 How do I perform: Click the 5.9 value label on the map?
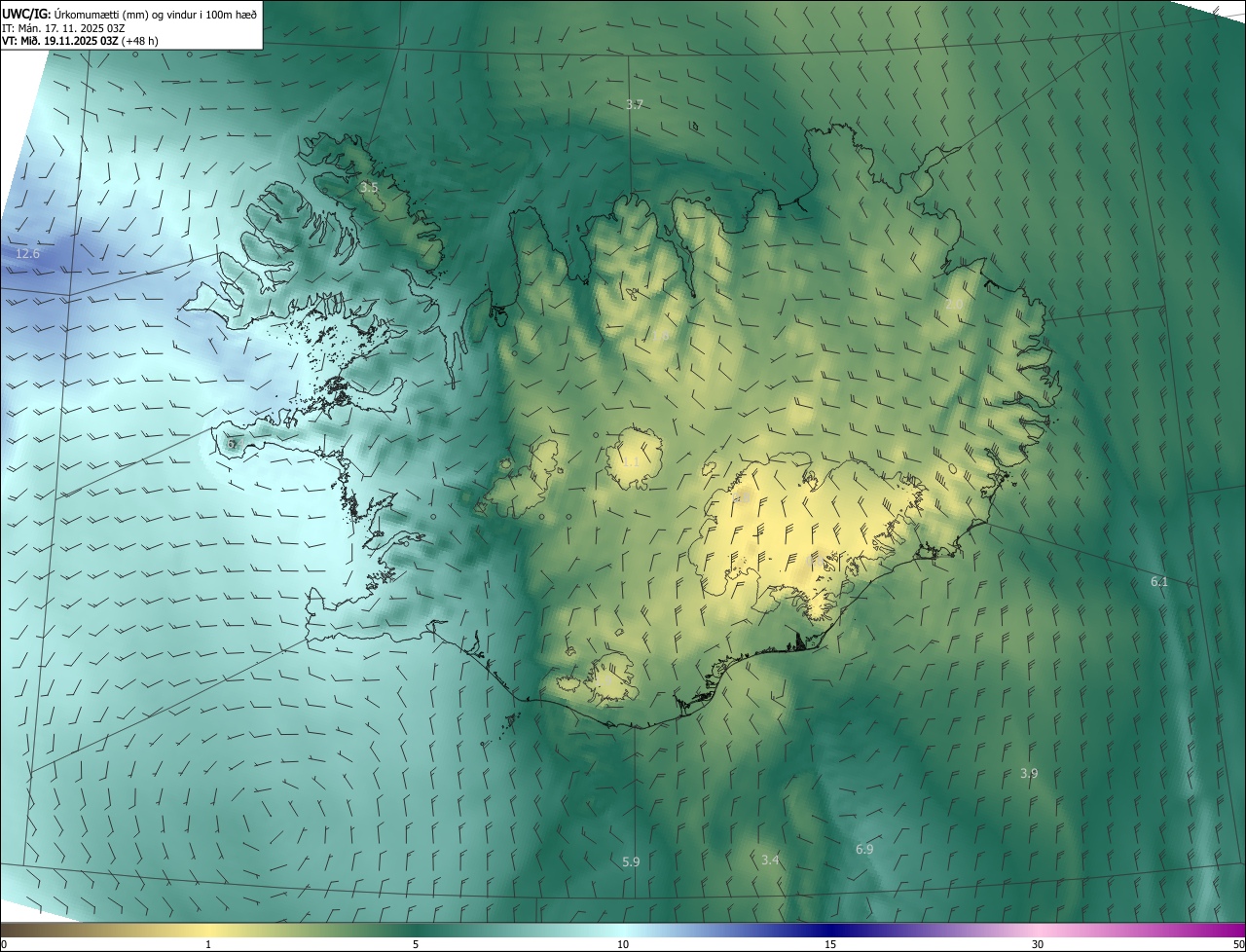coord(631,862)
